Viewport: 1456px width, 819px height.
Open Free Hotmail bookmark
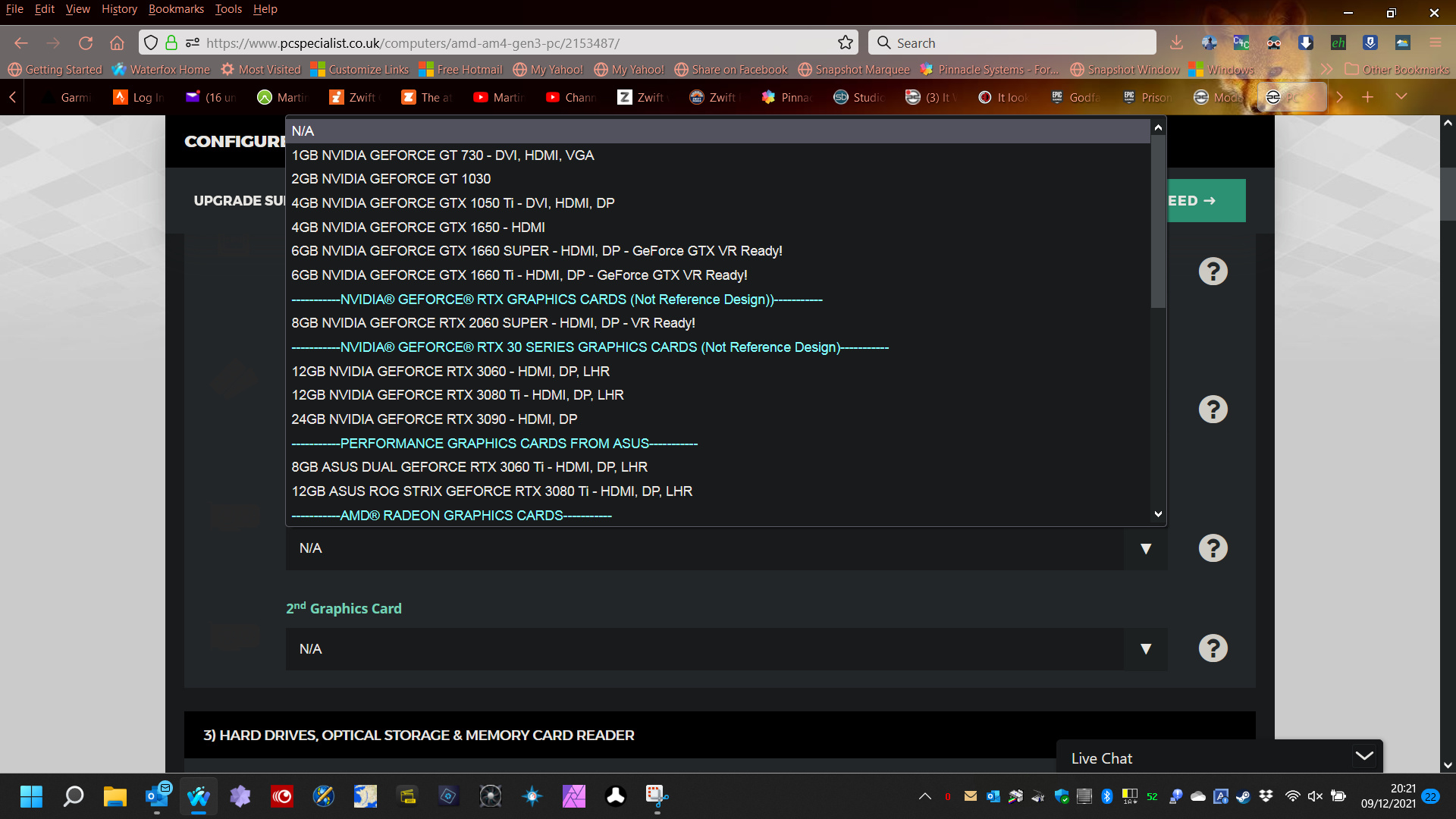click(x=461, y=69)
